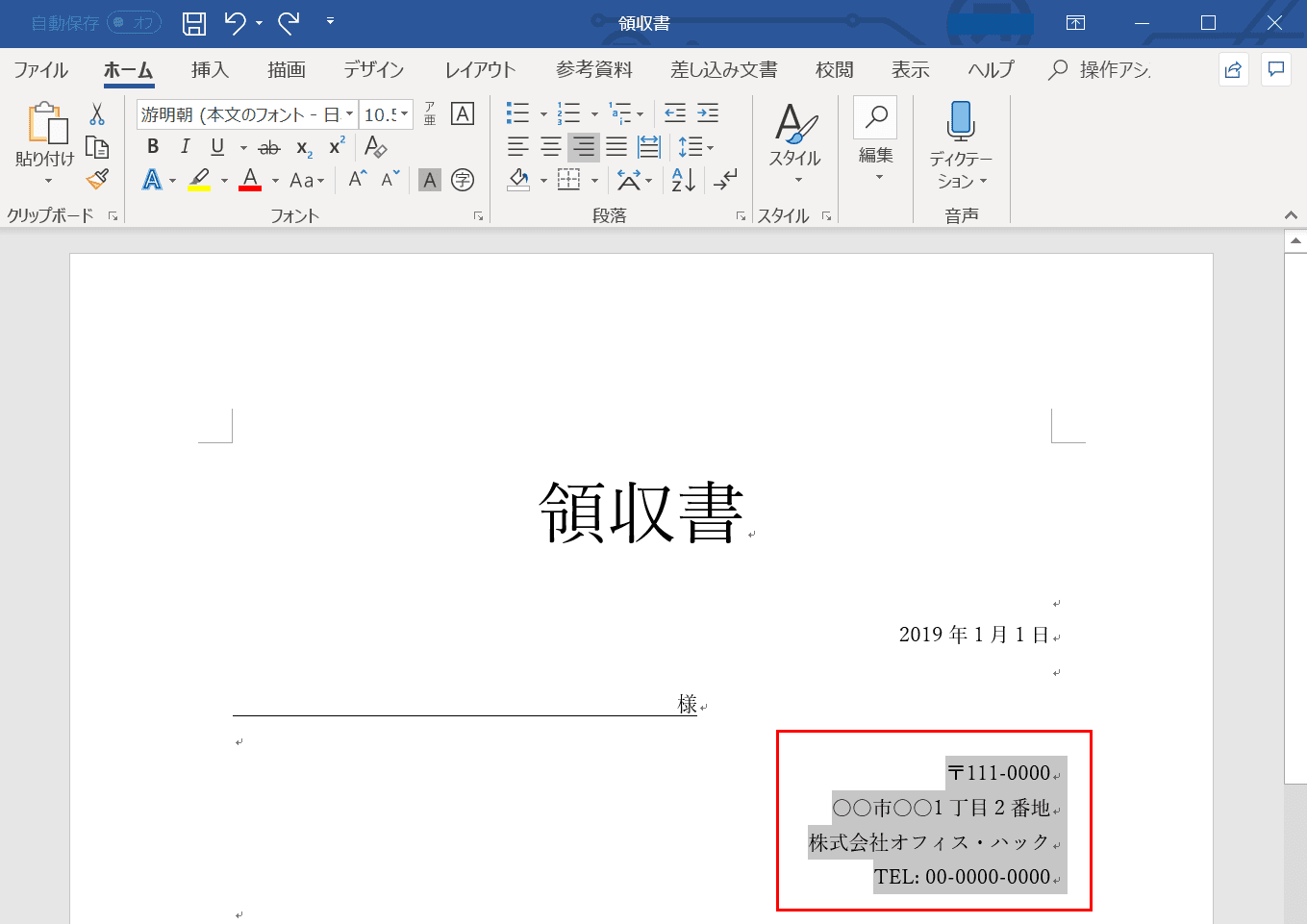1307x924 pixels.
Task: Toggle Subscript formatting
Action: (304, 147)
